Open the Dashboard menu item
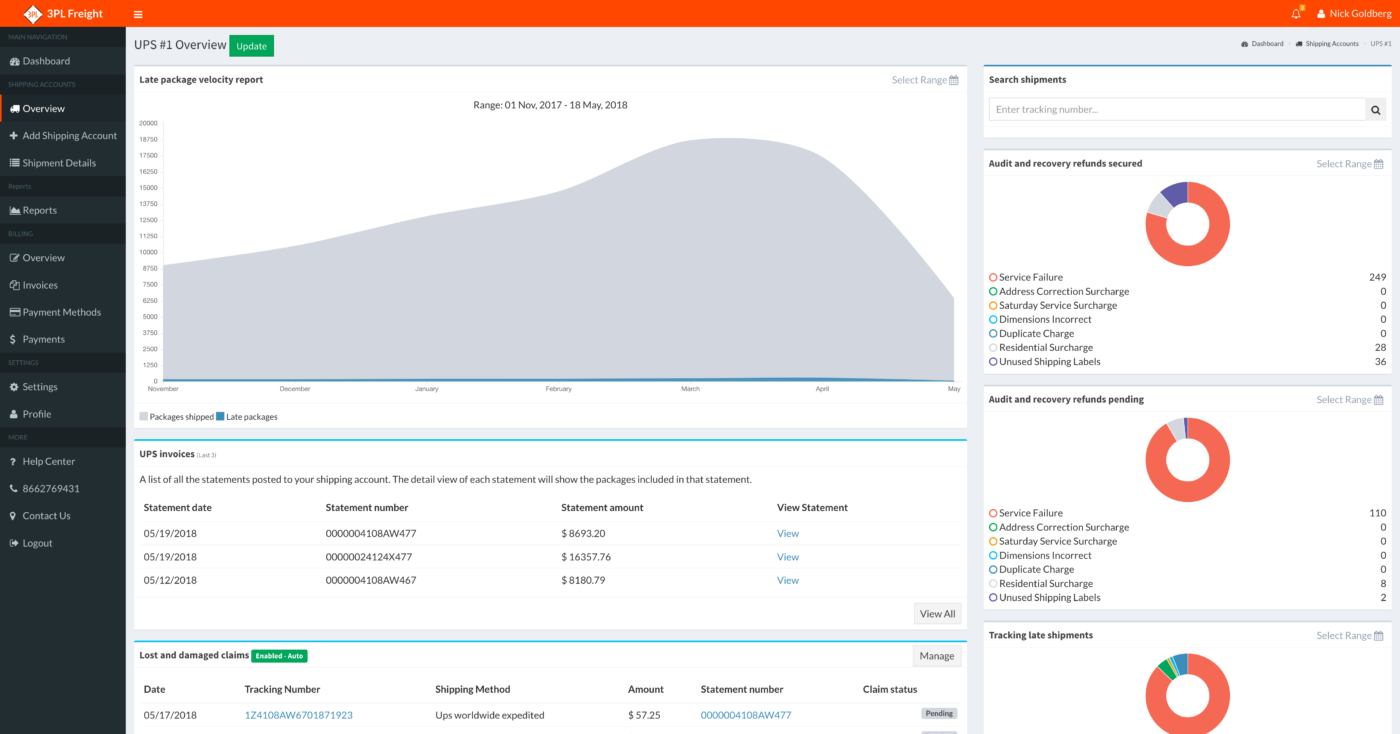 (63, 61)
